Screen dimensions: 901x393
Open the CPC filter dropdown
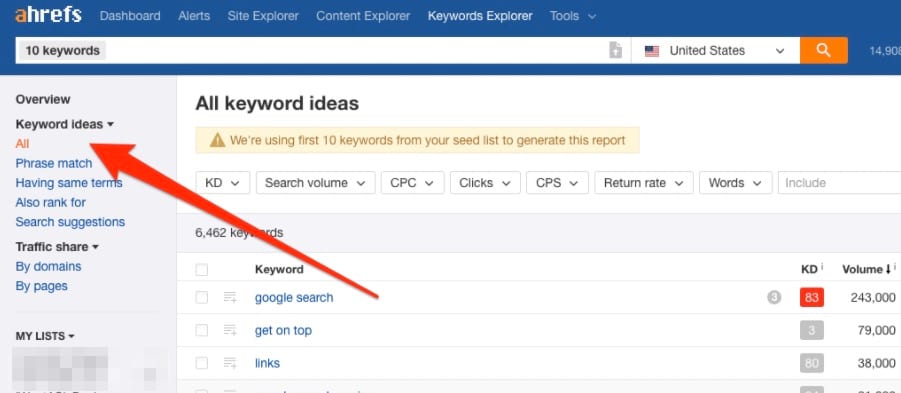[x=413, y=183]
